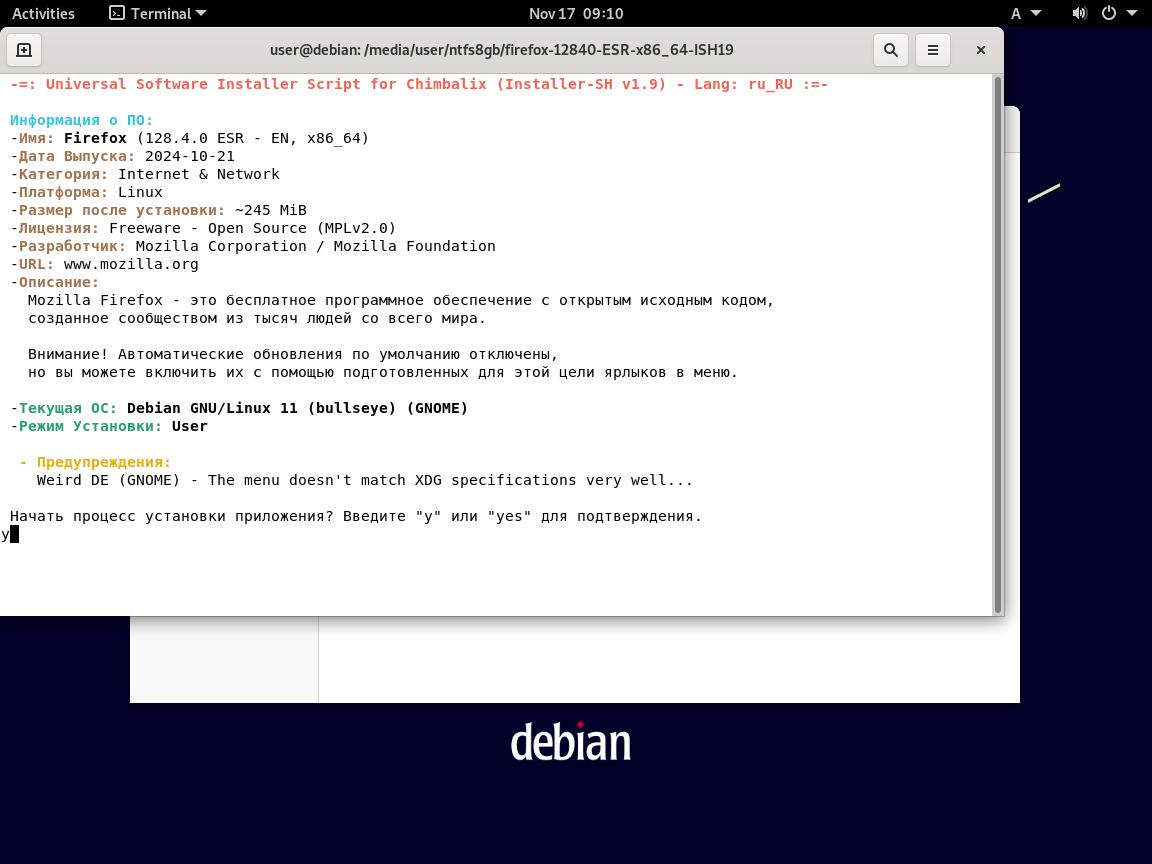Expand the system menu arrow
Screen dimensions: 1152x864
click(1131, 13)
